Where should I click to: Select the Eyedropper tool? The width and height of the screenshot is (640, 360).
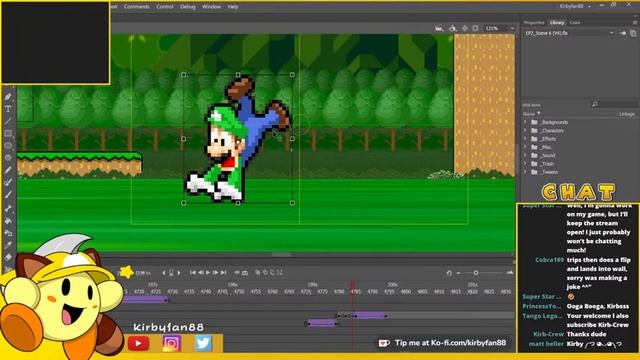(8, 245)
